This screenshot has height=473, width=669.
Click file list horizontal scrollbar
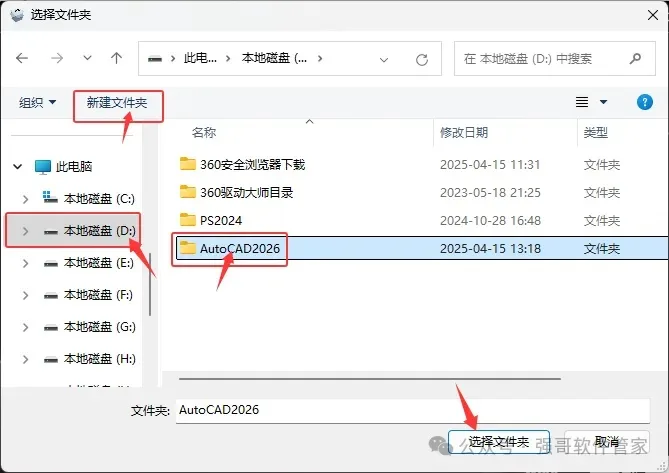tap(370, 378)
